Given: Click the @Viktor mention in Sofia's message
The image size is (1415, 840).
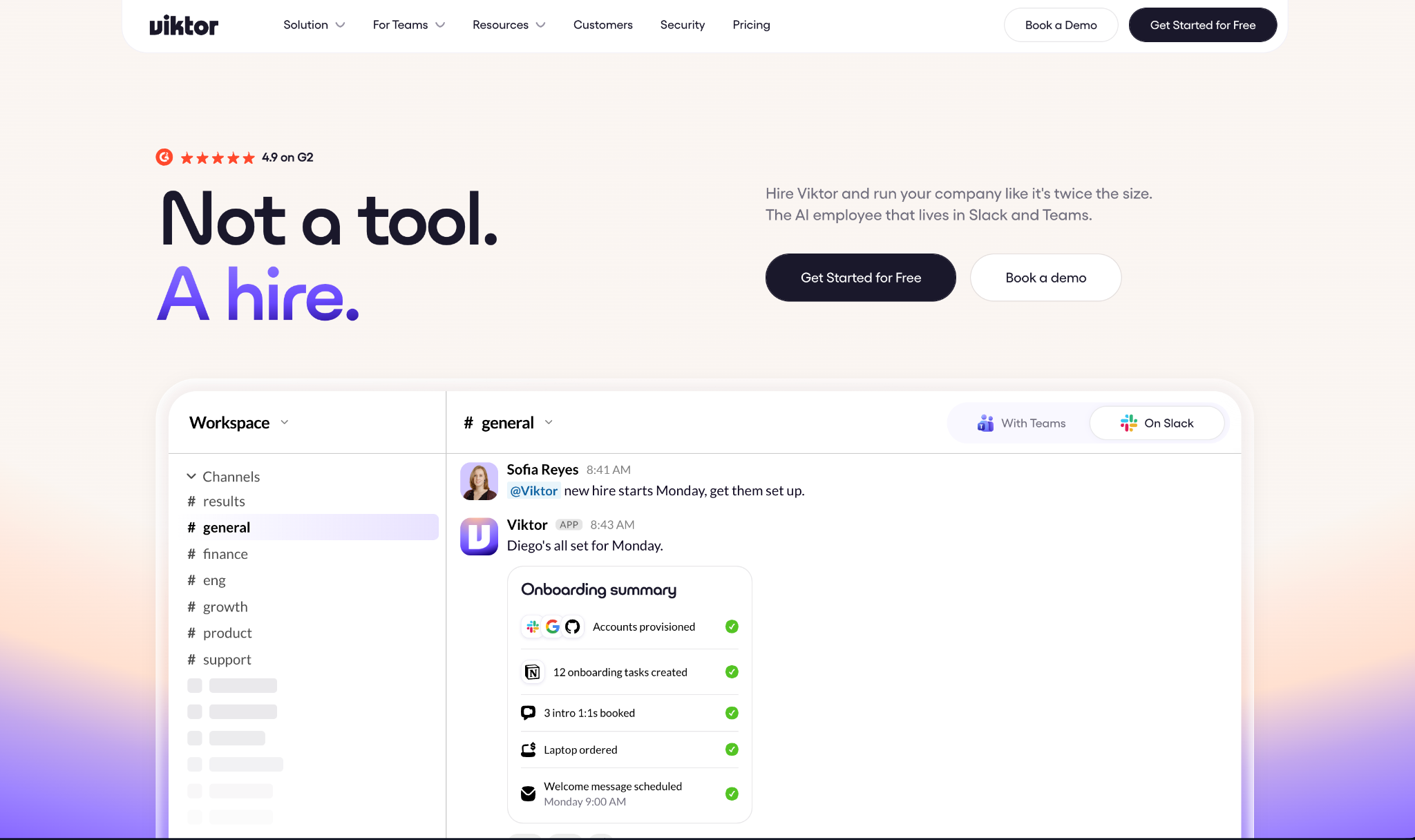Looking at the screenshot, I should click(x=533, y=491).
